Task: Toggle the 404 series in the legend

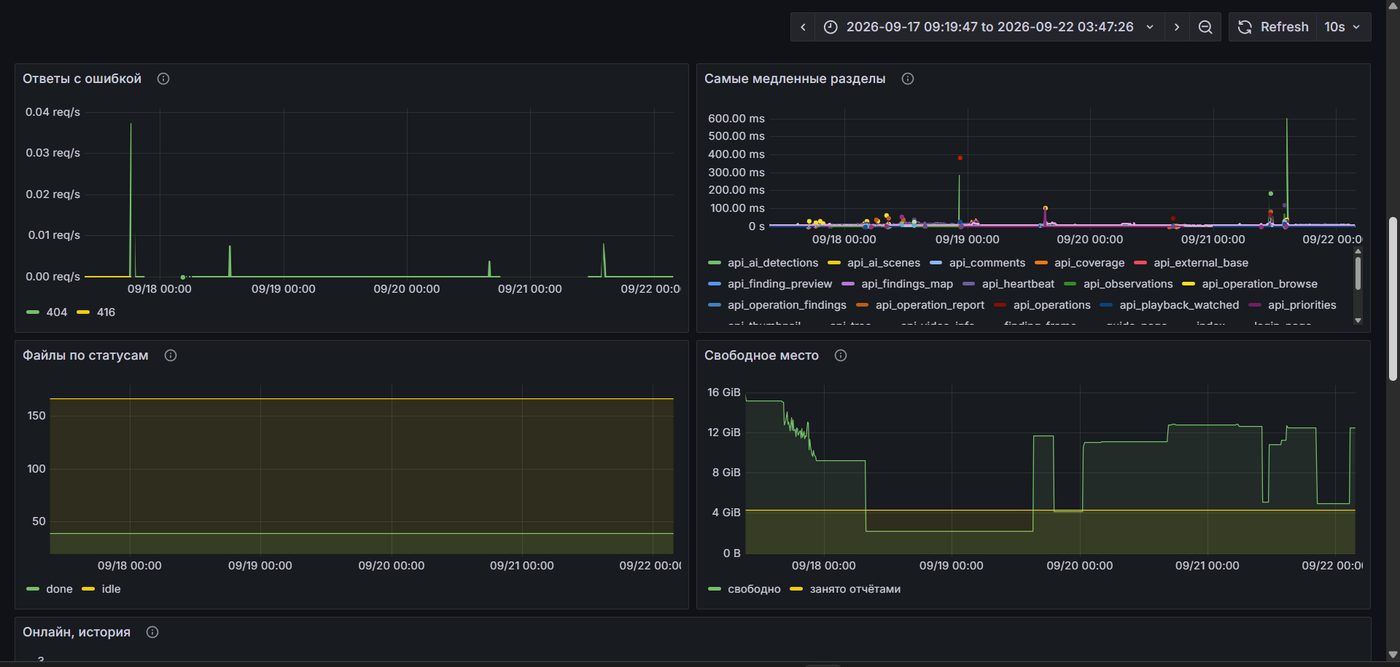Action: [57, 312]
